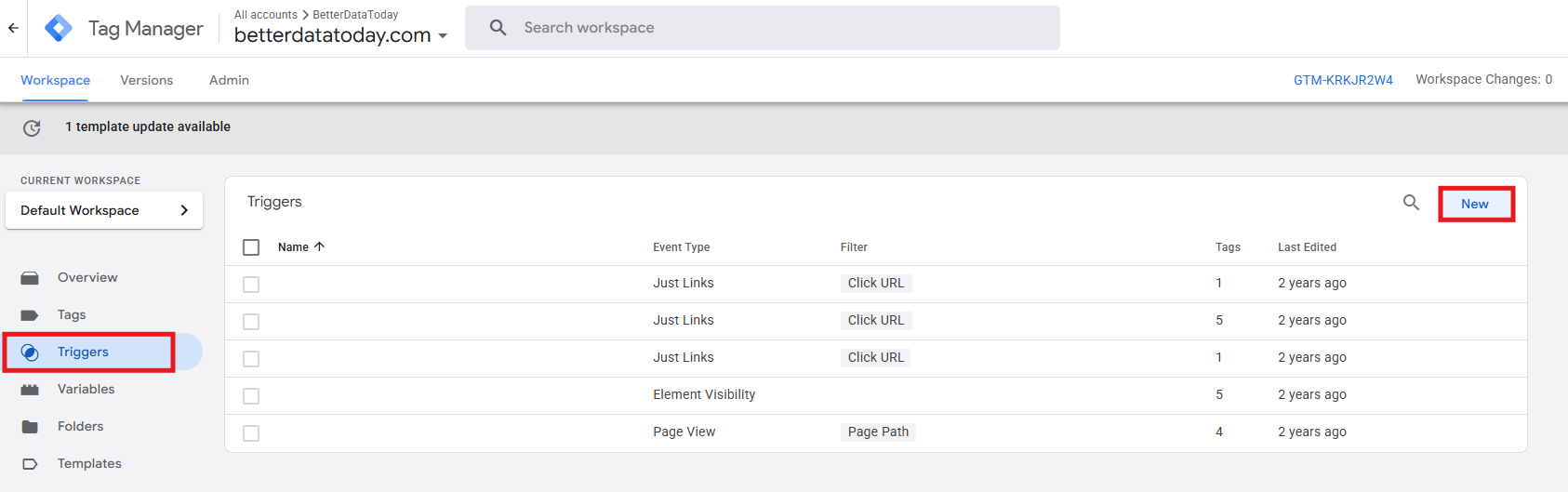Click the Event Type column header
Screen dimensions: 1568x492
[682, 247]
